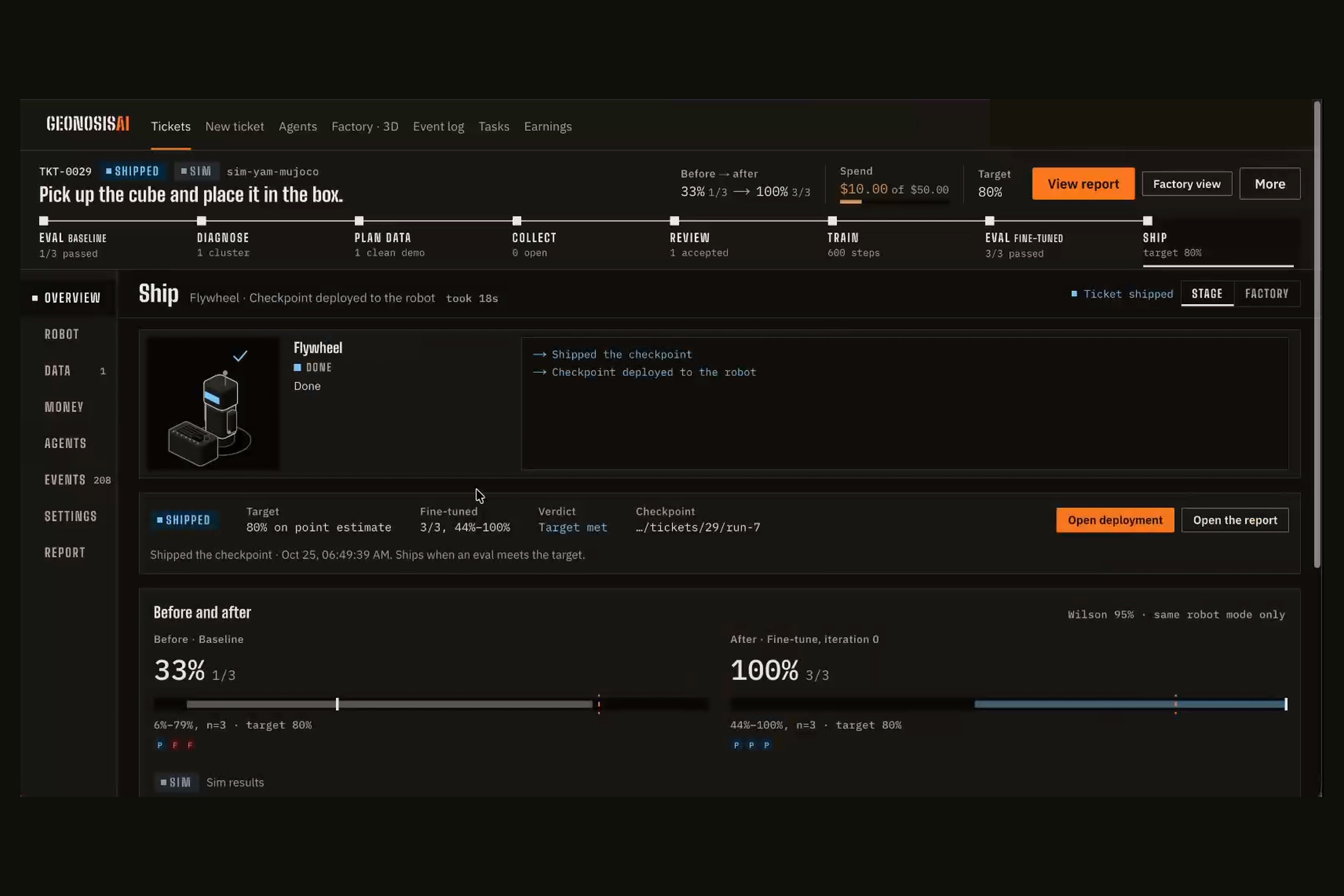Click the 'Shipped the checkpoint' log line
This screenshot has height=896, width=1344.
[612, 354]
